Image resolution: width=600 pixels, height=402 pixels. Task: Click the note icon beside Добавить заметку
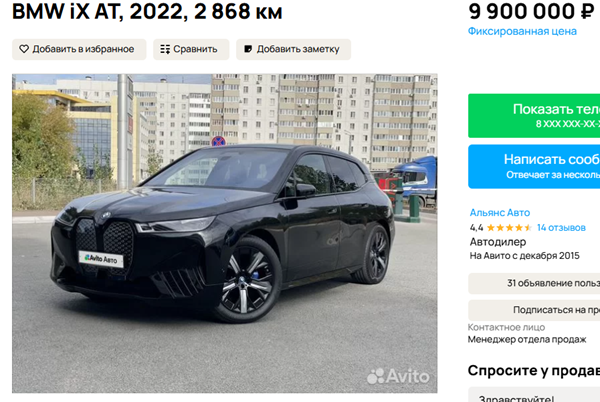click(248, 49)
